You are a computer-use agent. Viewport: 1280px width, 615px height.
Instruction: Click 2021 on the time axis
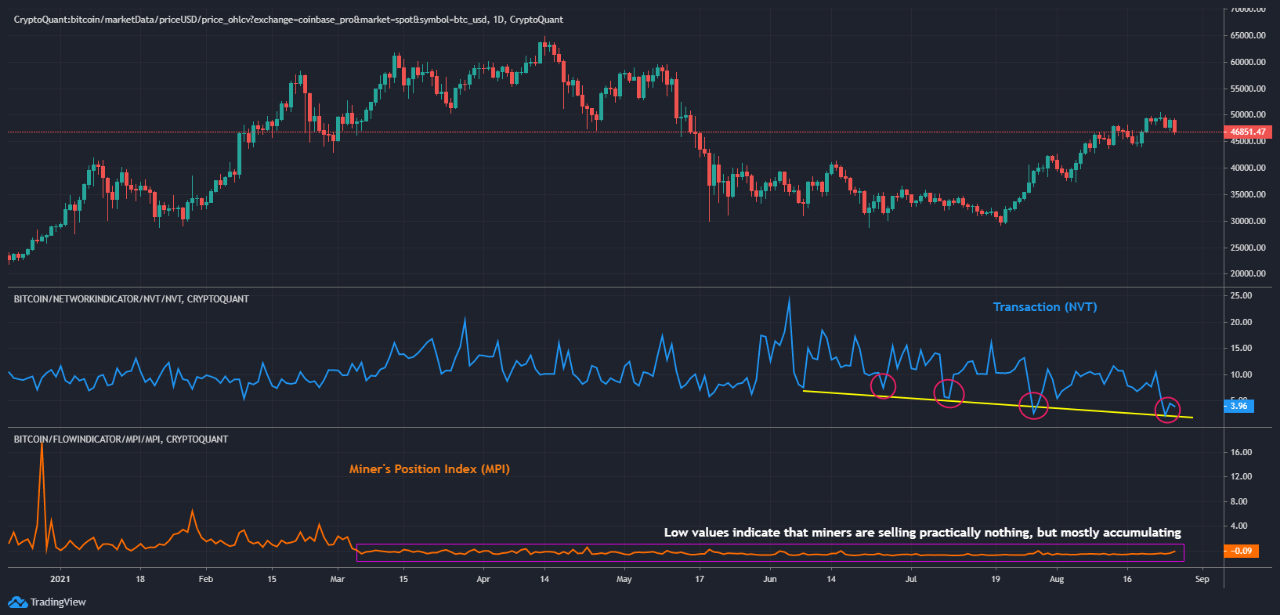click(59, 578)
